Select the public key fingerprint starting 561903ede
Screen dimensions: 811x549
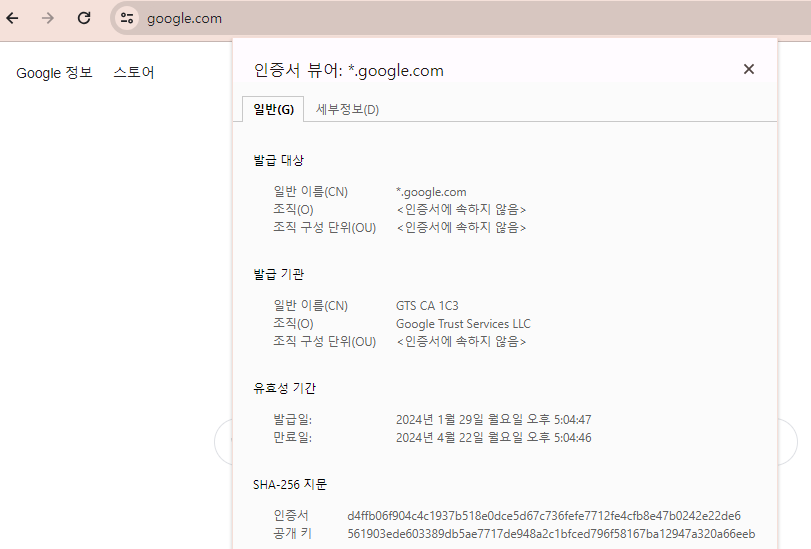(551, 533)
